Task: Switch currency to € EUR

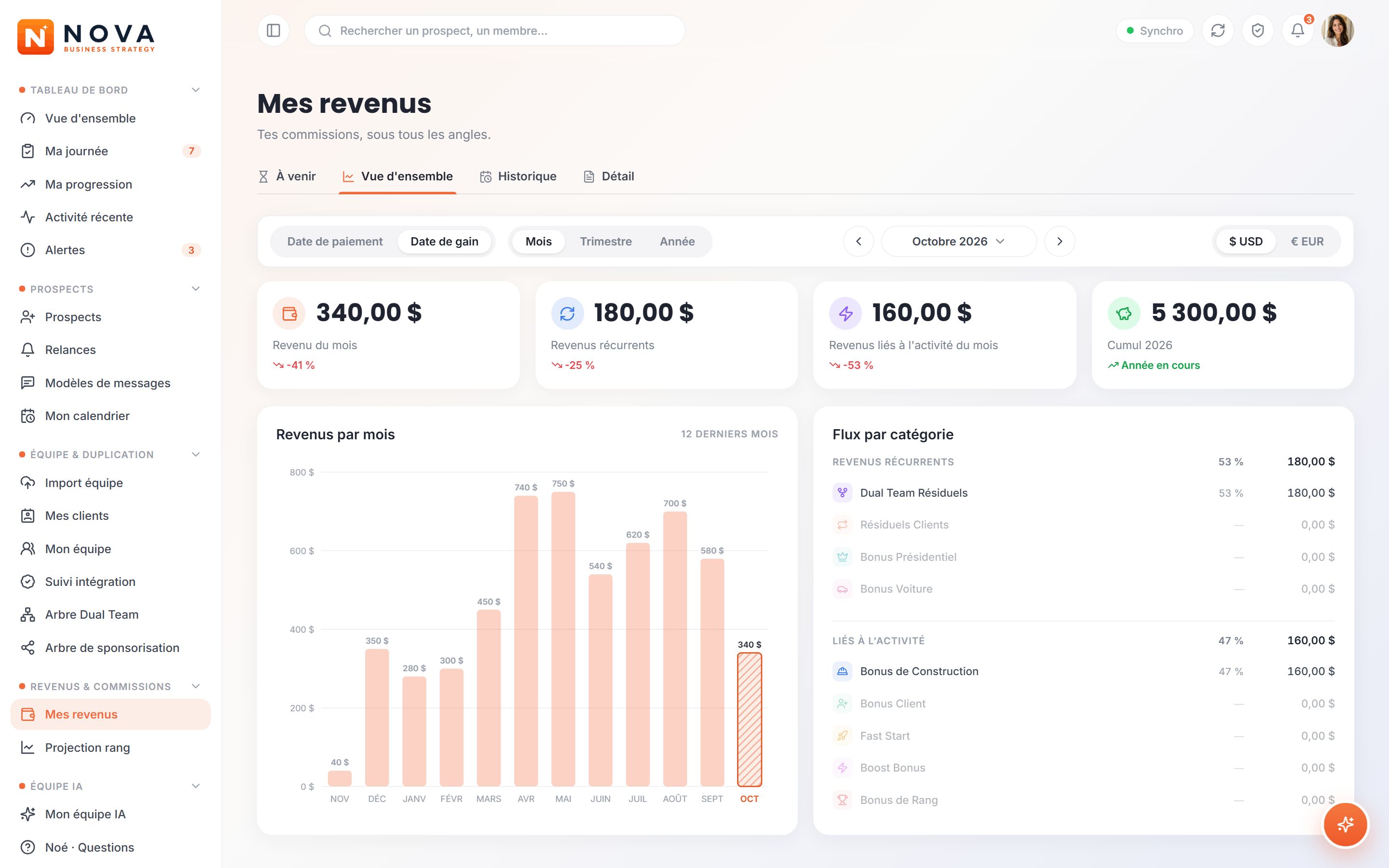Action: pos(1307,242)
